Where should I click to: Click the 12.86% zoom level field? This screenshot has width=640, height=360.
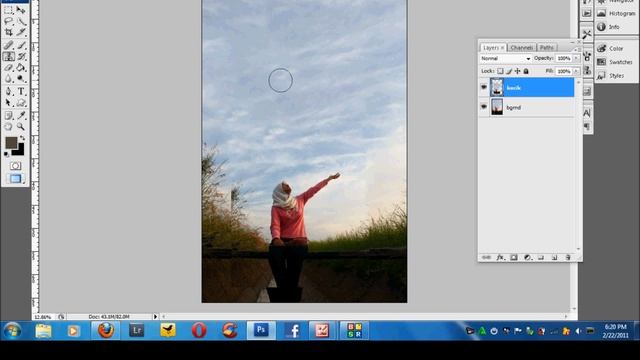point(43,317)
